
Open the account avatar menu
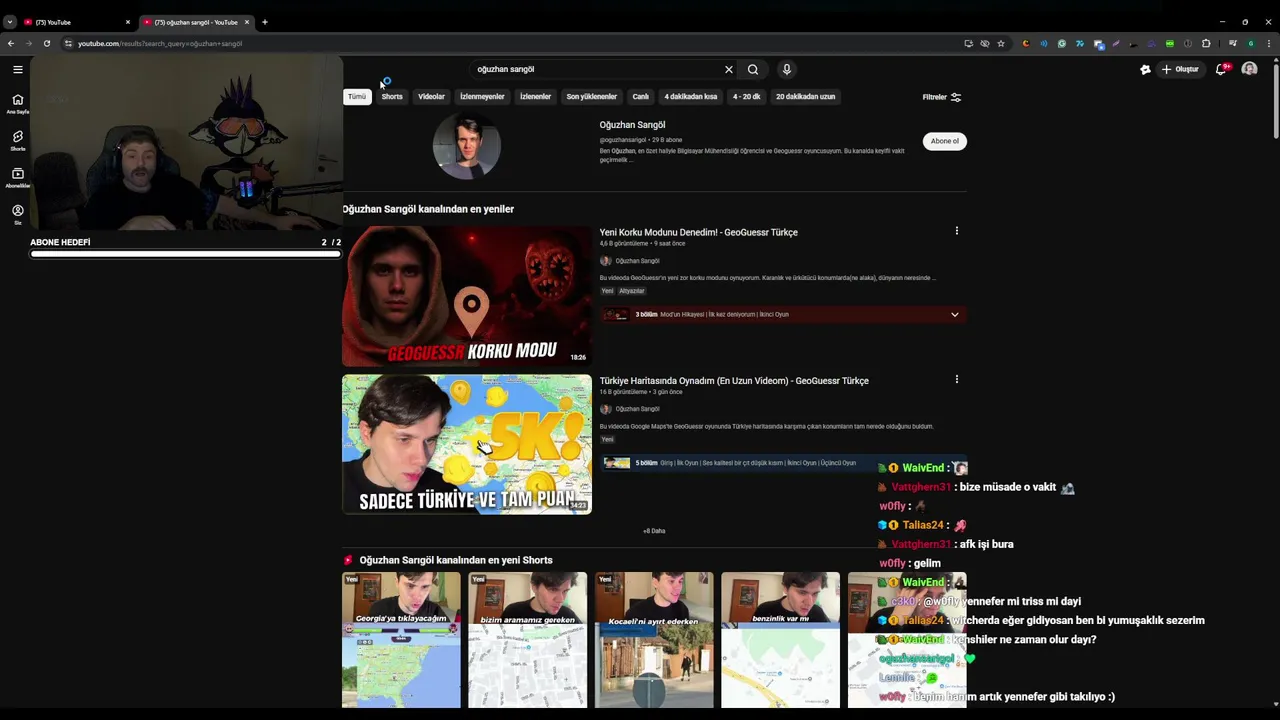coord(1249,69)
